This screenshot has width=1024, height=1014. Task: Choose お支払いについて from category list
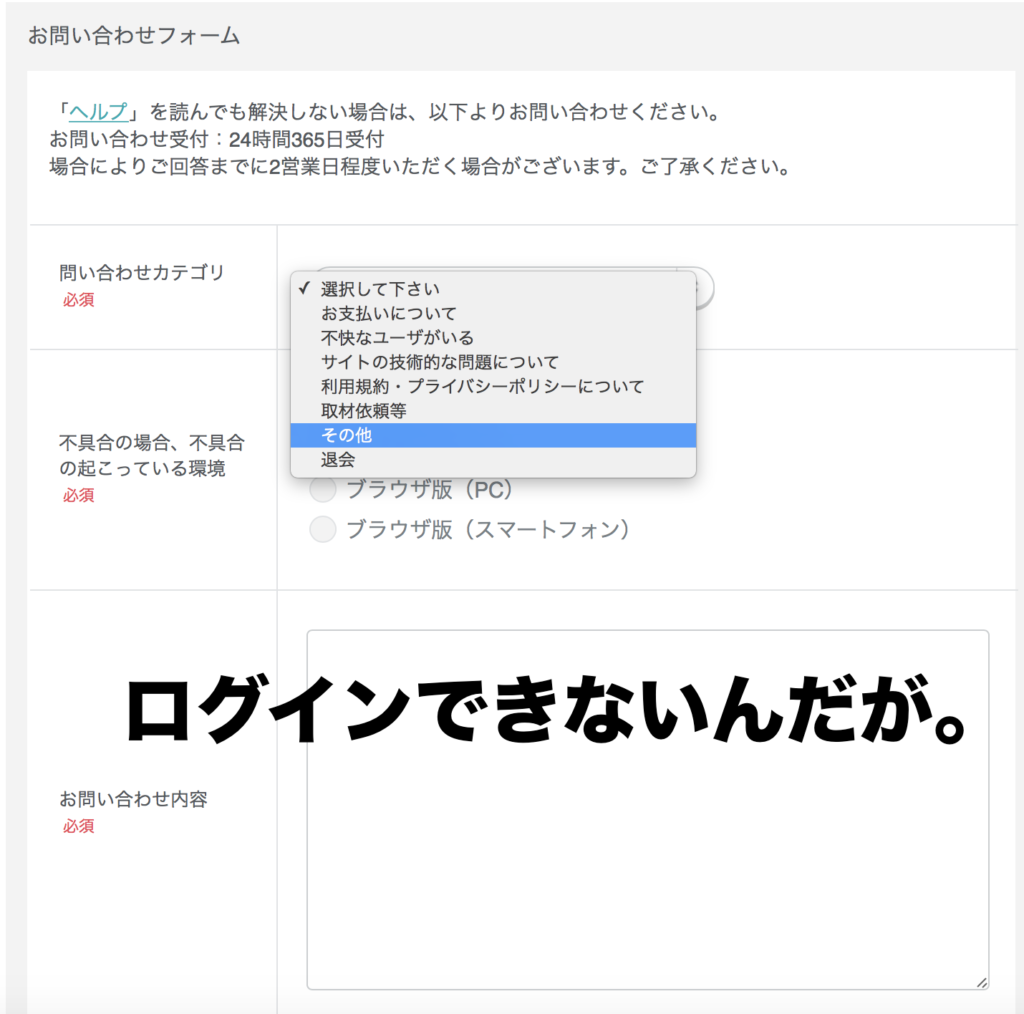point(388,313)
